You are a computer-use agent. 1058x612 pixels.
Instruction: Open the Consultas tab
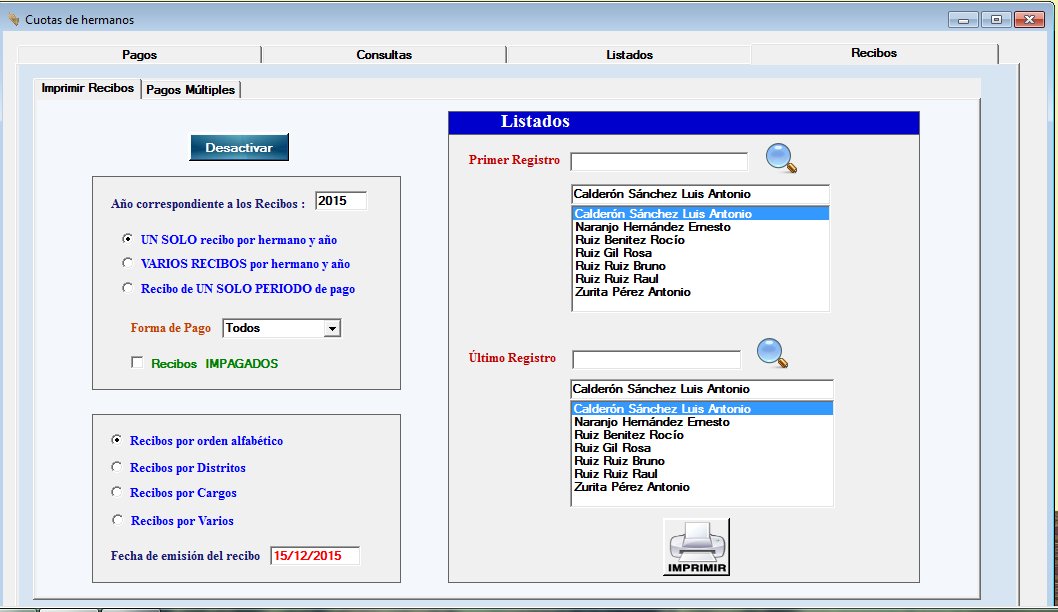pyautogui.click(x=384, y=55)
